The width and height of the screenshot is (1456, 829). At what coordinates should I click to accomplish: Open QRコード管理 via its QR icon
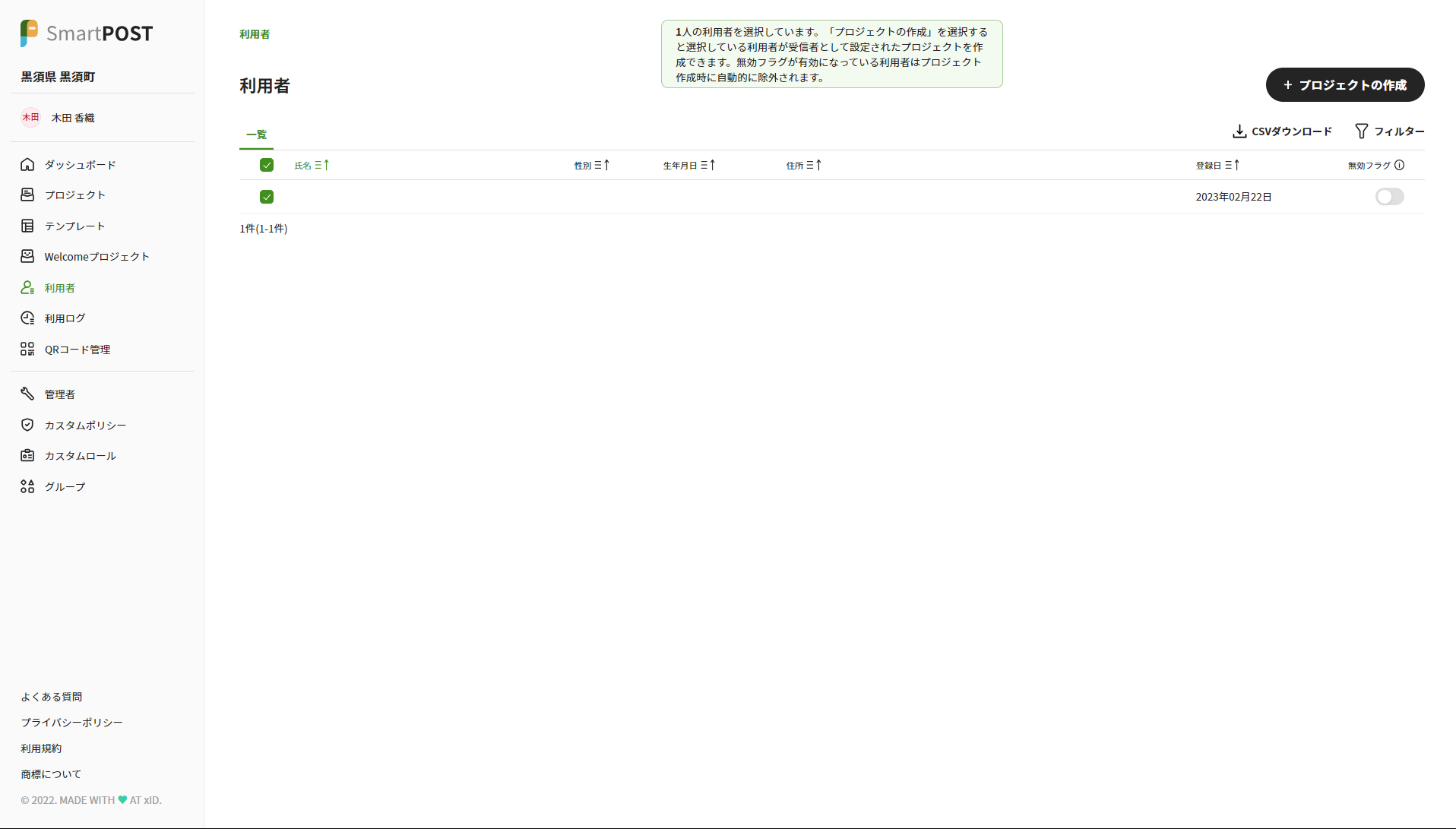click(27, 349)
